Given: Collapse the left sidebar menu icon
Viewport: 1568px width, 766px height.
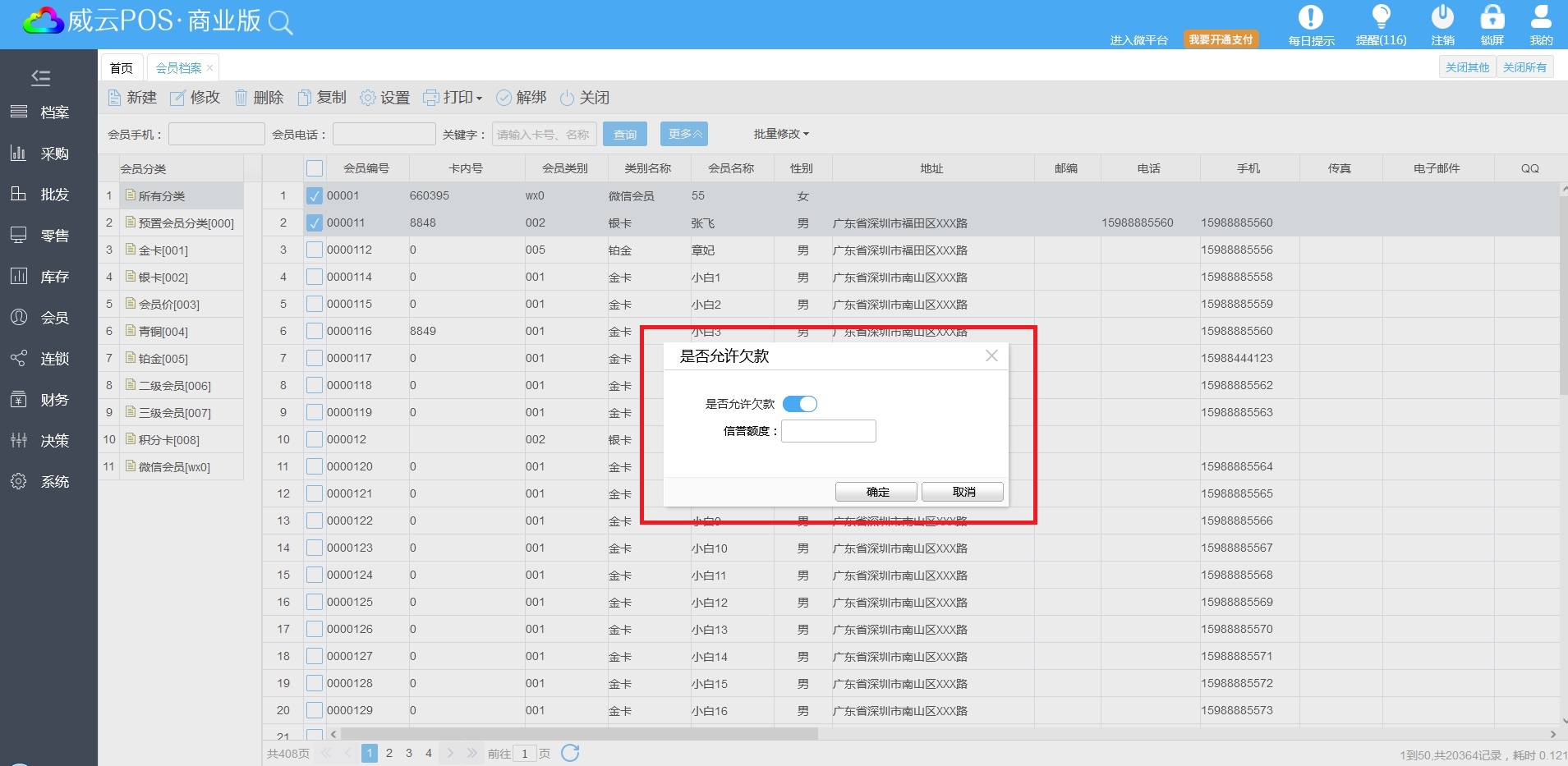Looking at the screenshot, I should 40,78.
